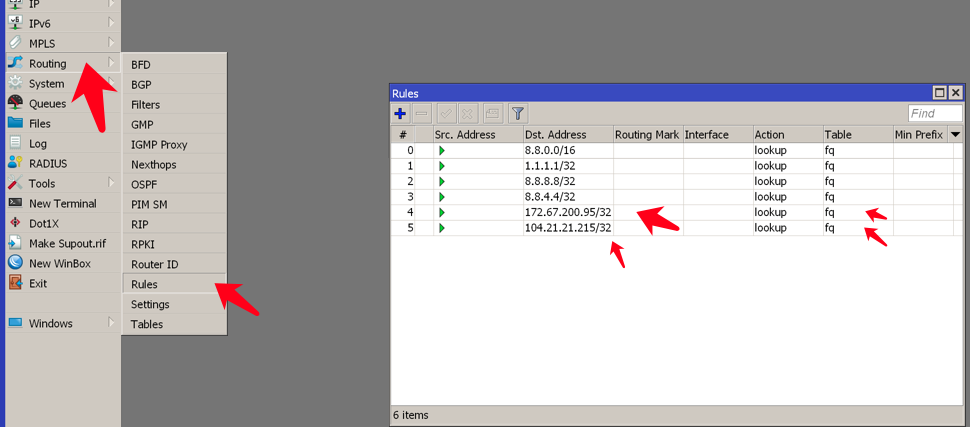This screenshot has height=427, width=970.
Task: Sort by Interface column header
Action: [718, 134]
